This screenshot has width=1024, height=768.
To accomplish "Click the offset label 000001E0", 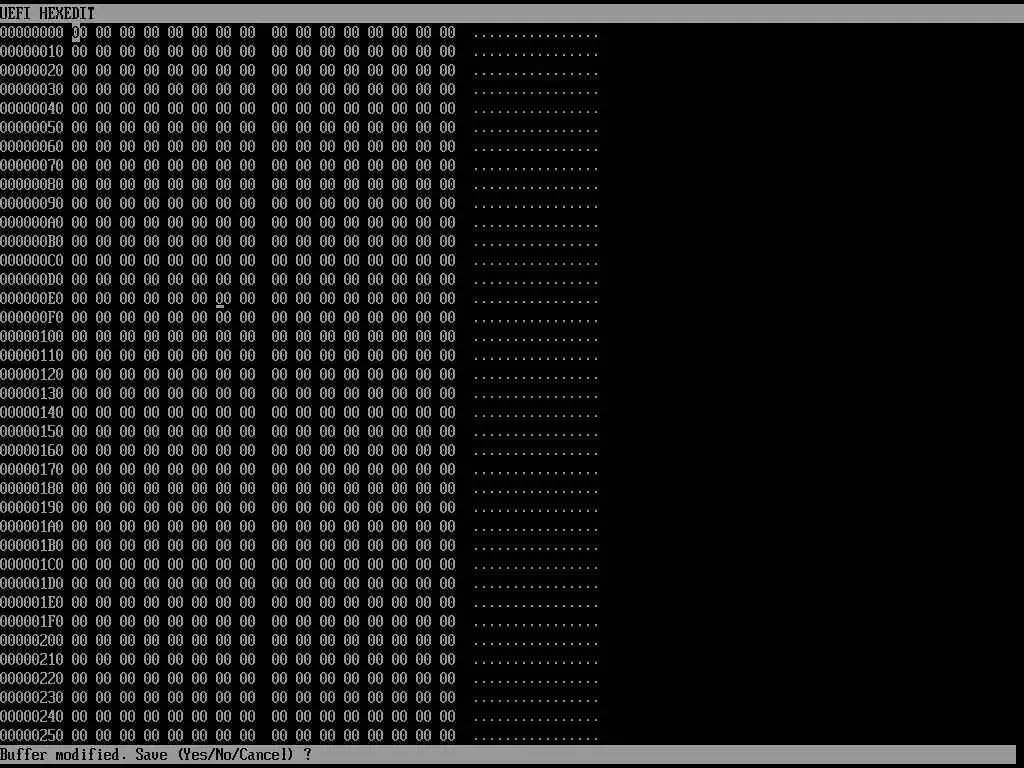I will (x=32, y=602).
